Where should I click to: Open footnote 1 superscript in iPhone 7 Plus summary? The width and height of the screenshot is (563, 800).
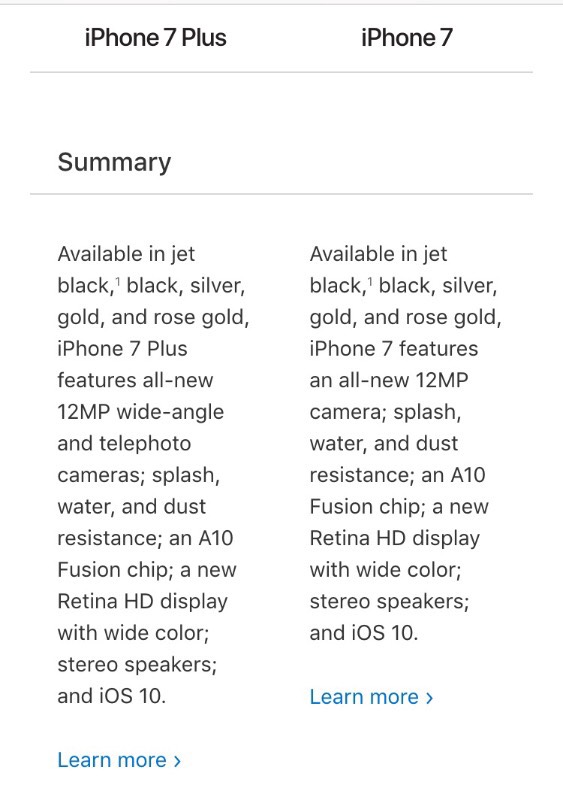pos(118,280)
